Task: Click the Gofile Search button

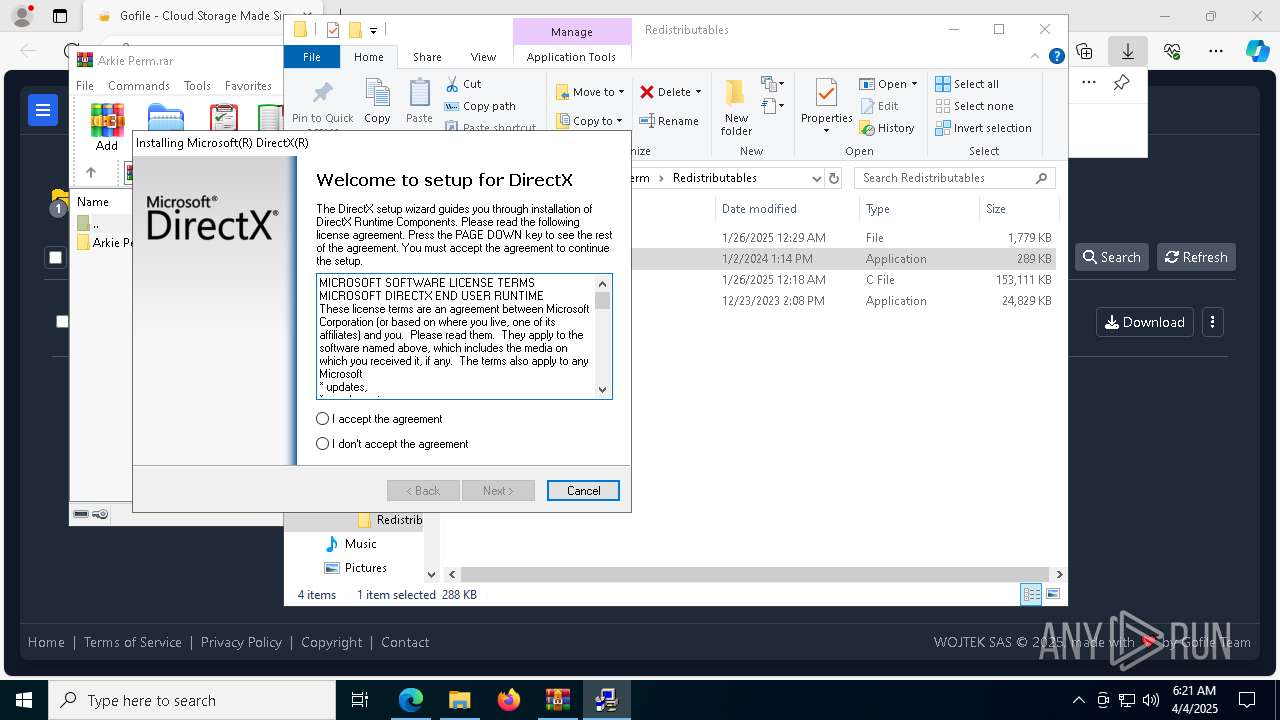Action: pos(1111,257)
